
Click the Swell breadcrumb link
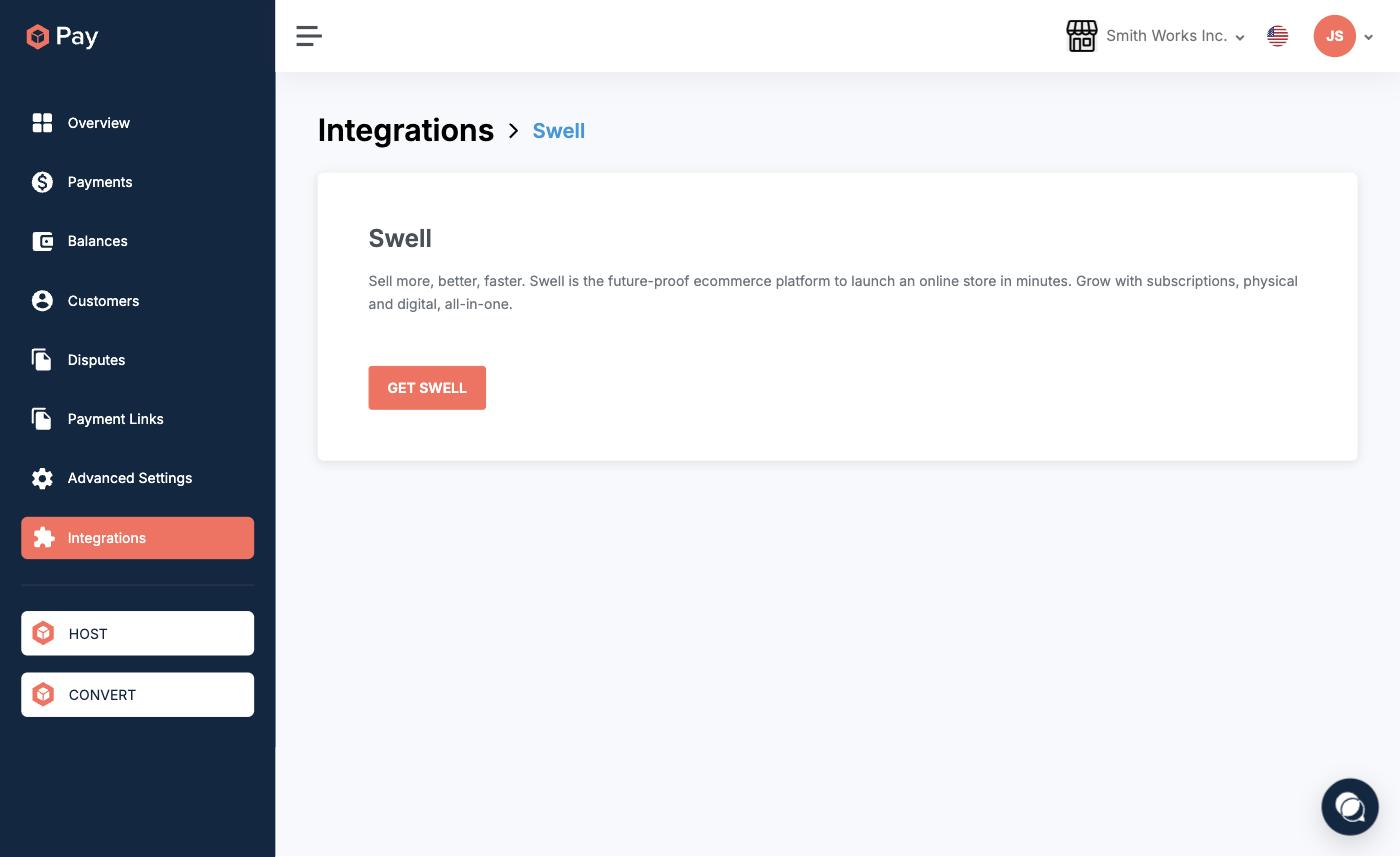pos(559,131)
